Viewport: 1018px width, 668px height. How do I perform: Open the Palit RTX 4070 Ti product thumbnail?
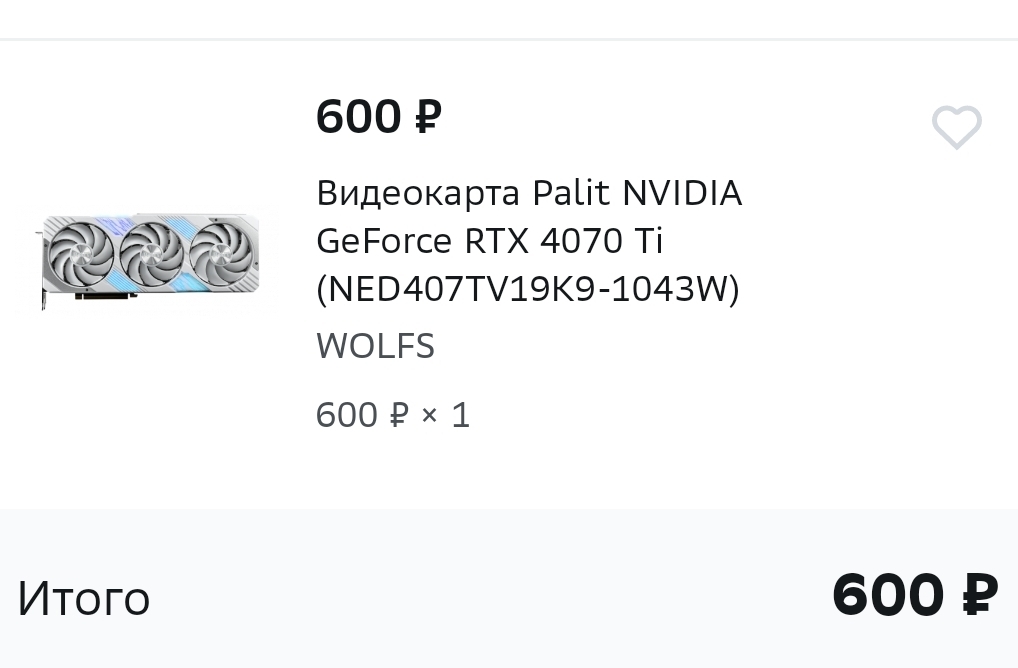tap(147, 261)
